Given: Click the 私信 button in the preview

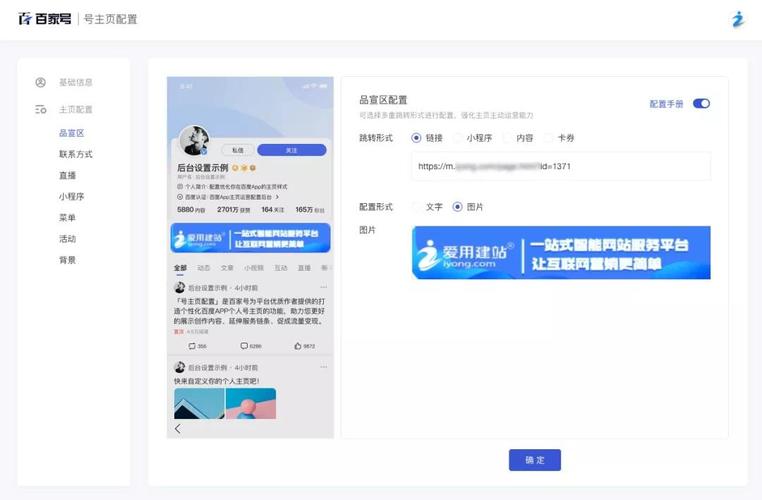Looking at the screenshot, I should click(237, 150).
